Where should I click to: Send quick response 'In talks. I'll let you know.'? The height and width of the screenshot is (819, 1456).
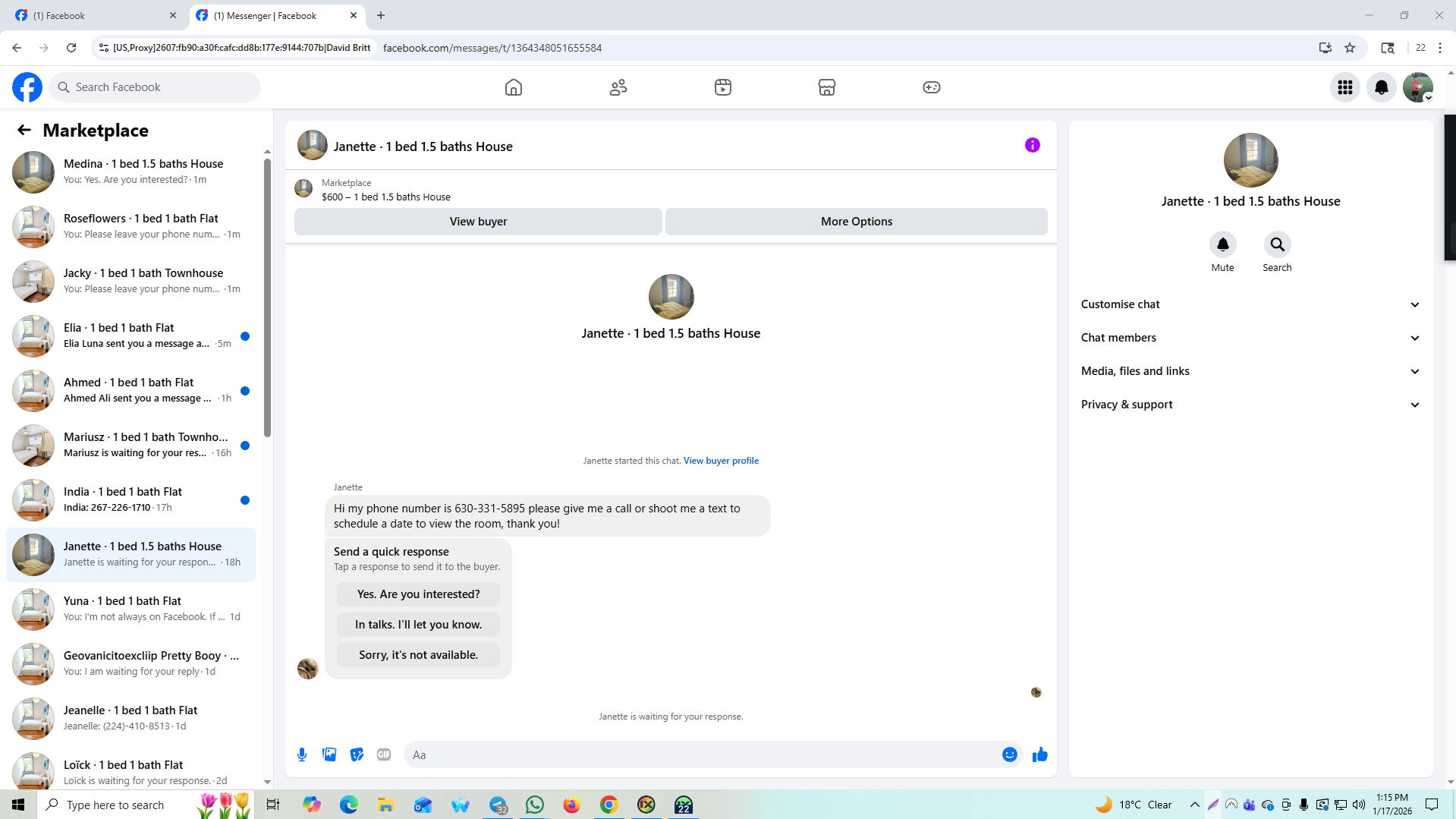419,625
